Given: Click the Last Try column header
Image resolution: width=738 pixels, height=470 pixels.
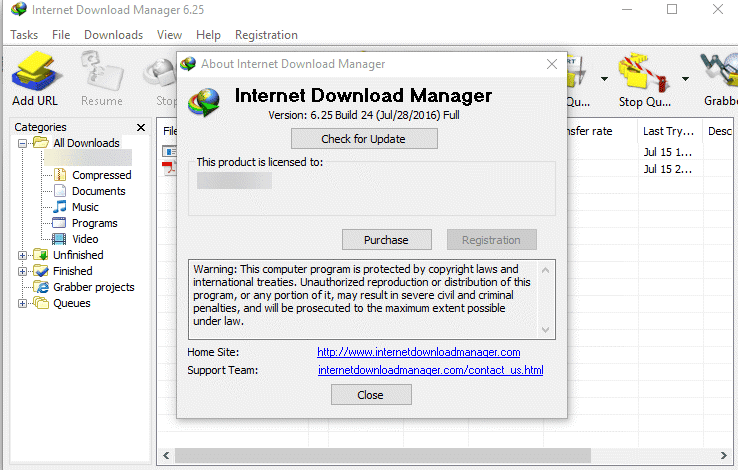Looking at the screenshot, I should (x=670, y=131).
